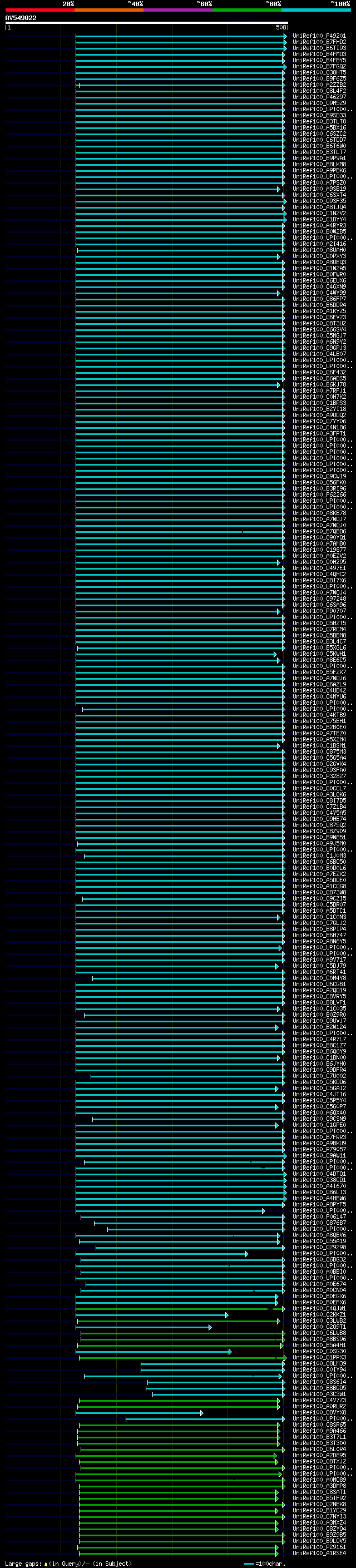Select hit label UniRef100_Q4Q7E1
Screen dimensions: 356x1568
319,568
